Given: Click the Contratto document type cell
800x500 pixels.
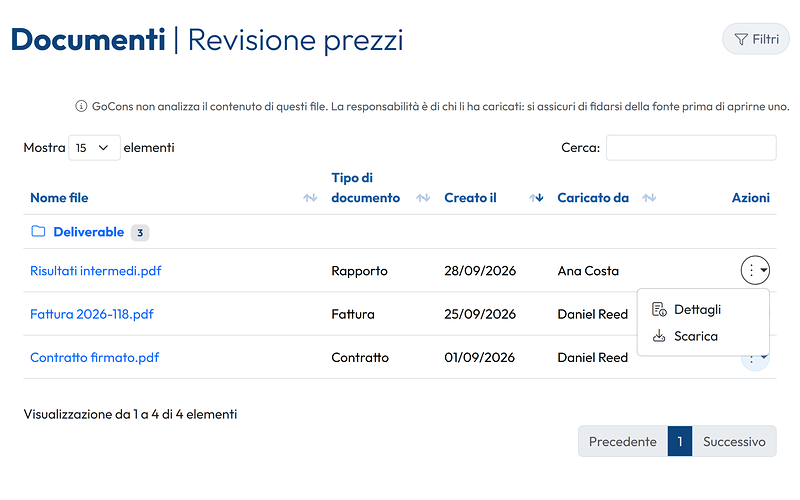Looking at the screenshot, I should tap(360, 358).
